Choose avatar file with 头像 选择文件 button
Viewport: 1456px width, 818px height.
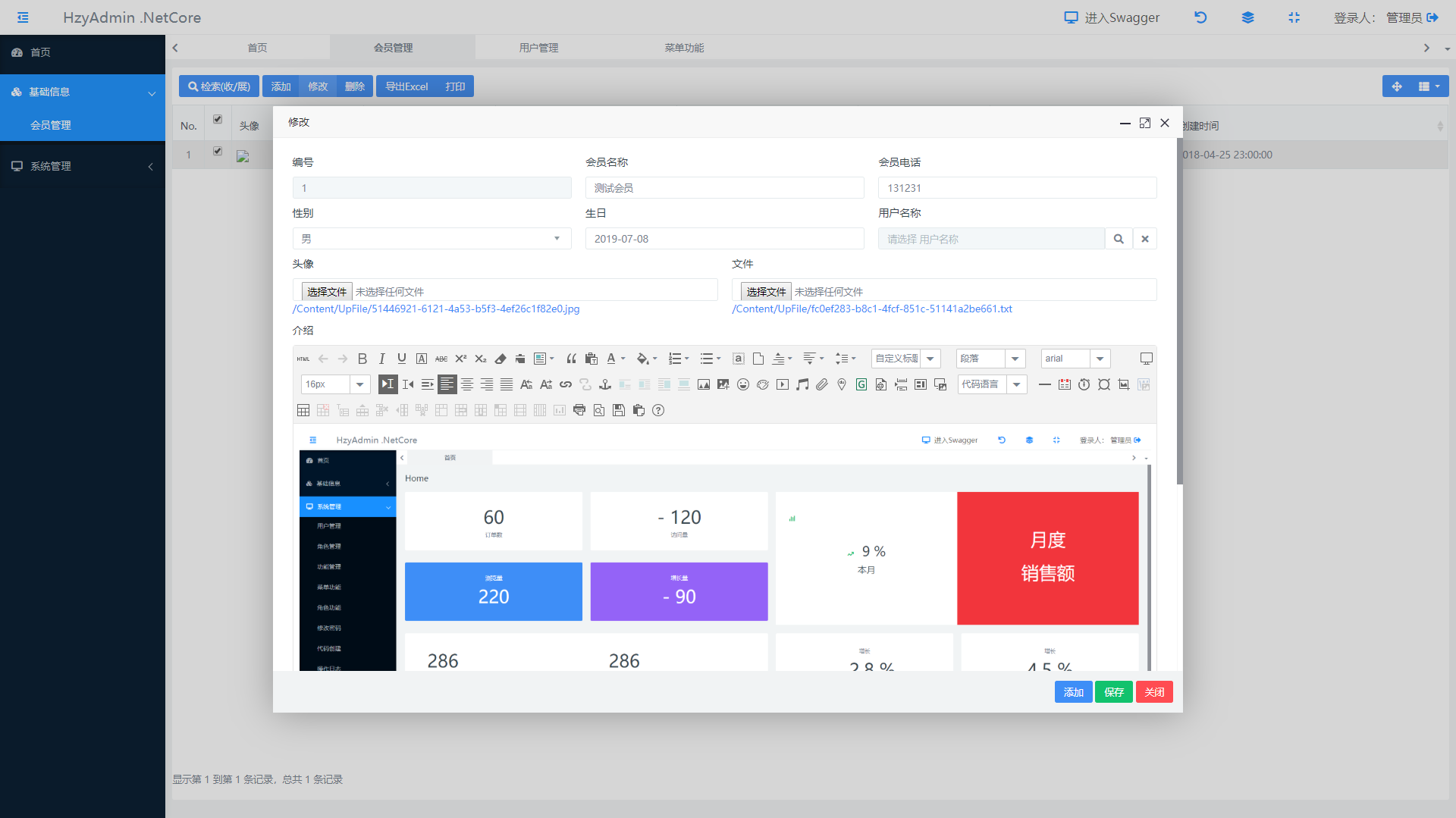[x=327, y=292]
